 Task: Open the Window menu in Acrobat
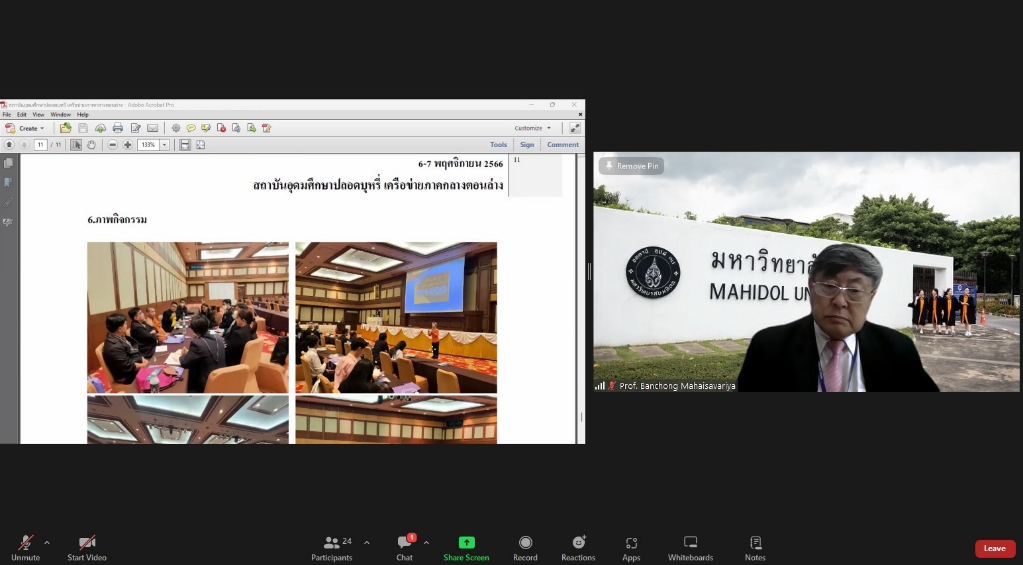61,114
